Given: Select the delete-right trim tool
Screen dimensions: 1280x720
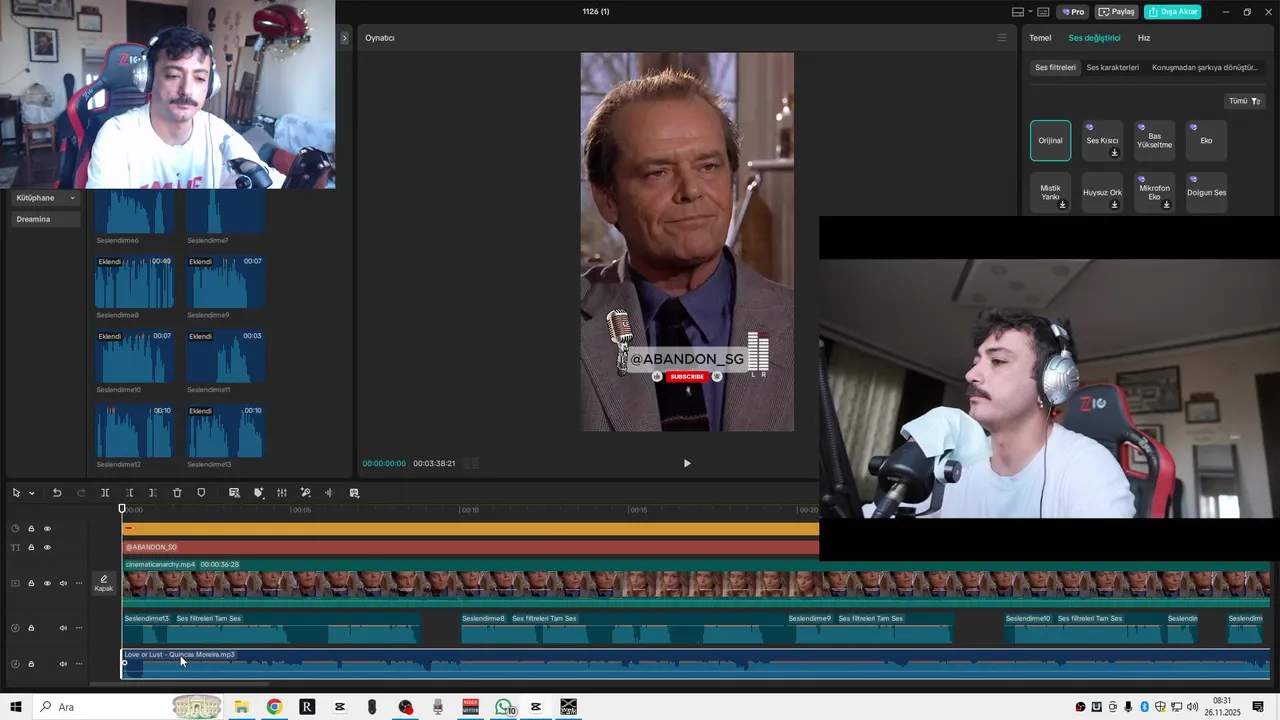Looking at the screenshot, I should (x=152, y=493).
